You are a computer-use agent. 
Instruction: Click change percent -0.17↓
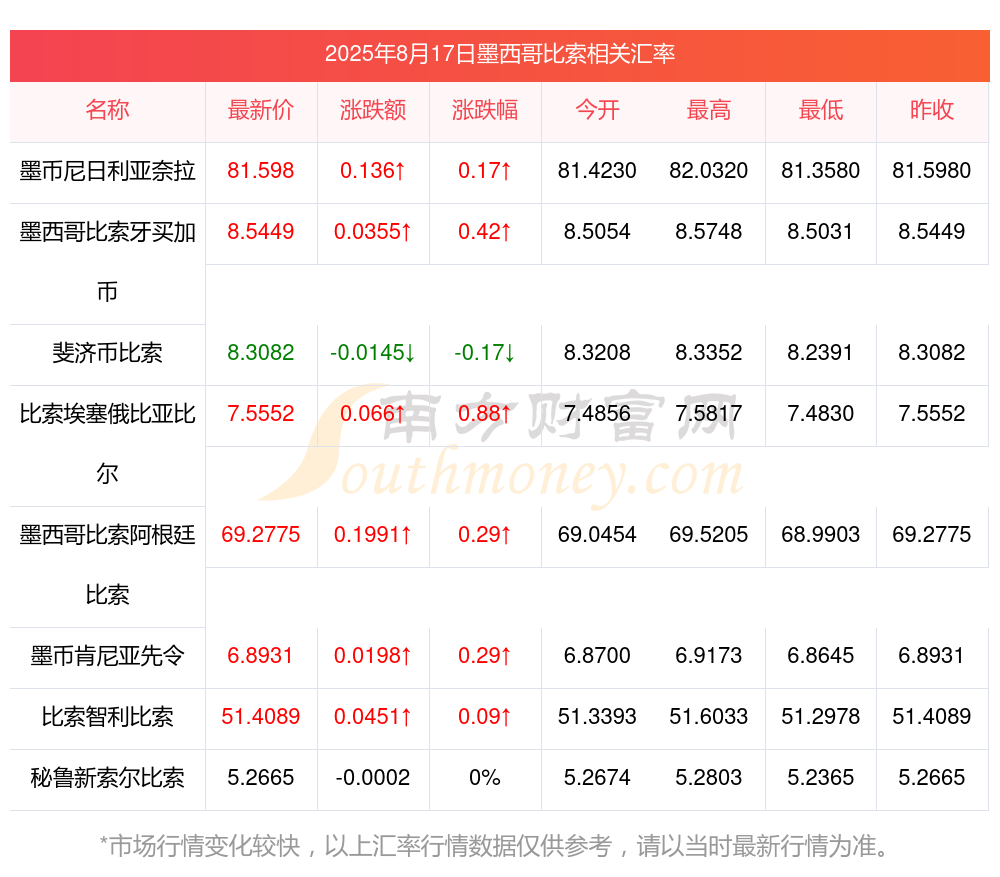pyautogui.click(x=485, y=353)
